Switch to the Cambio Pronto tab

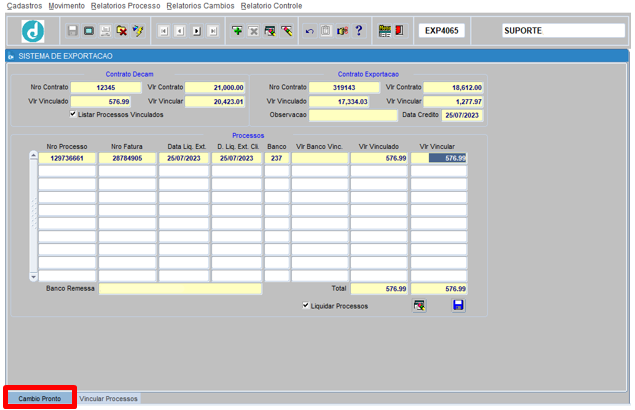click(x=40, y=399)
